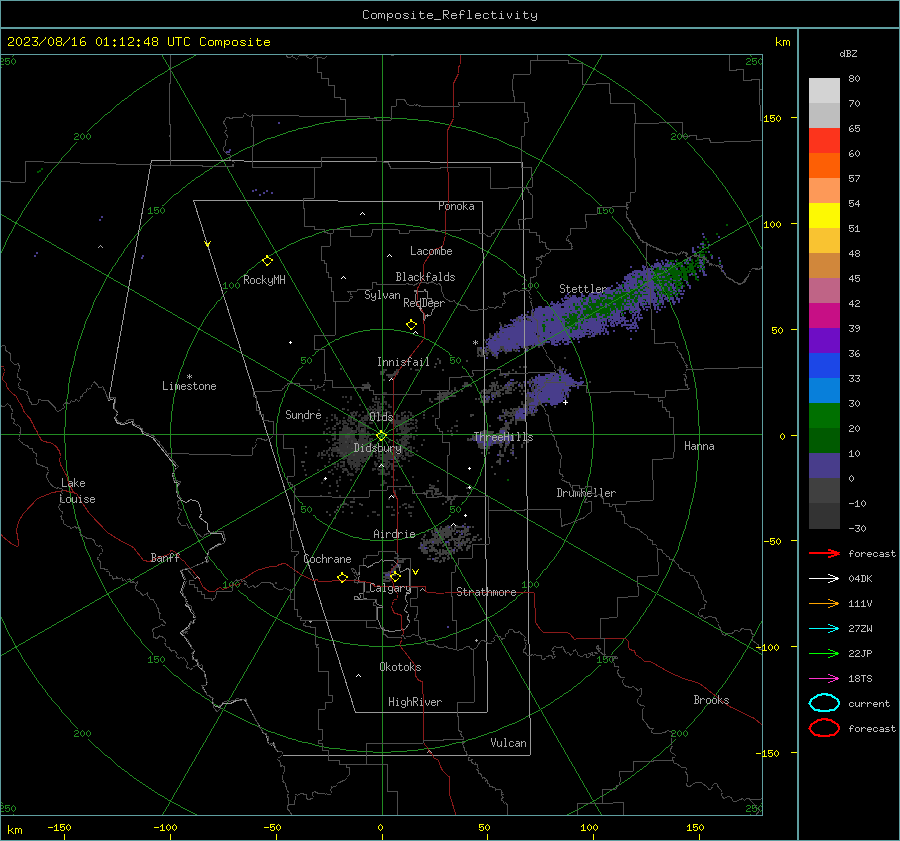The height and width of the screenshot is (841, 900).
Task: Click the red 'forecast' ellipse in legend
Action: pos(824,728)
